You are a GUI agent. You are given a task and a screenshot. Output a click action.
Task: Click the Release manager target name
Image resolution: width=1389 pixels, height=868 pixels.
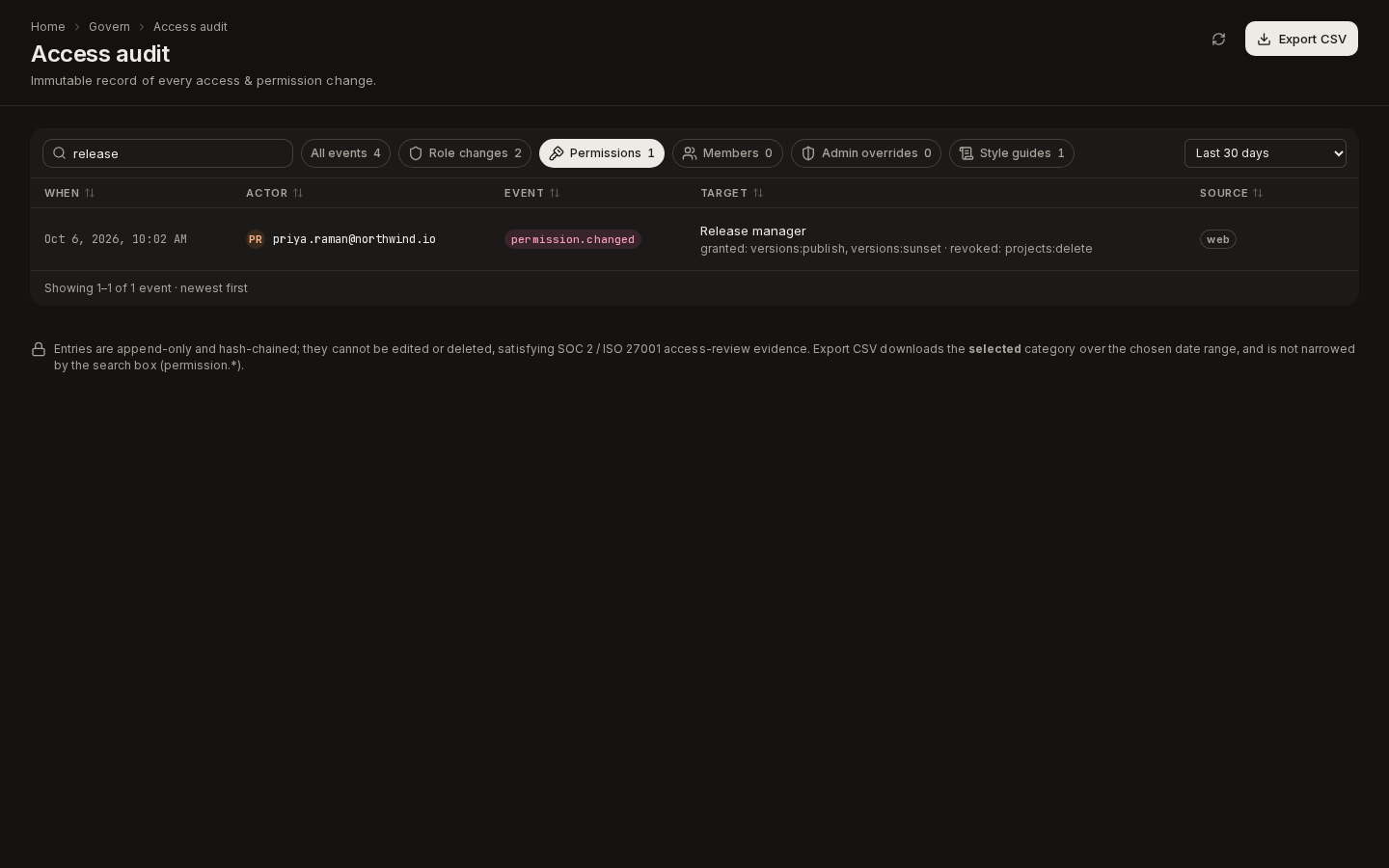(753, 231)
